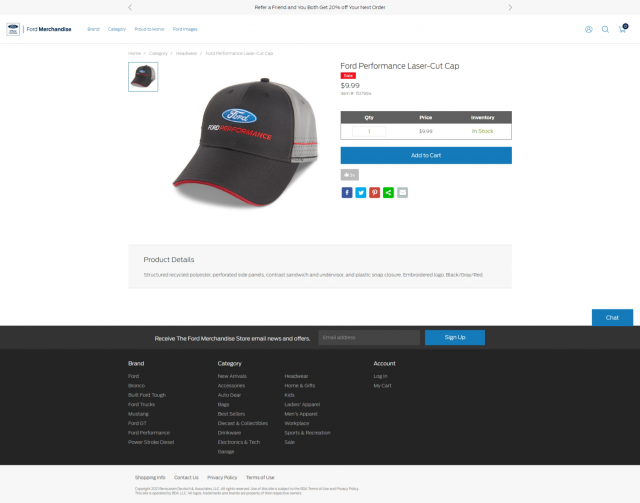Screen dimensions: 640x503
Task: Open Ladies' Apparel footer link
Action: [302, 405]
